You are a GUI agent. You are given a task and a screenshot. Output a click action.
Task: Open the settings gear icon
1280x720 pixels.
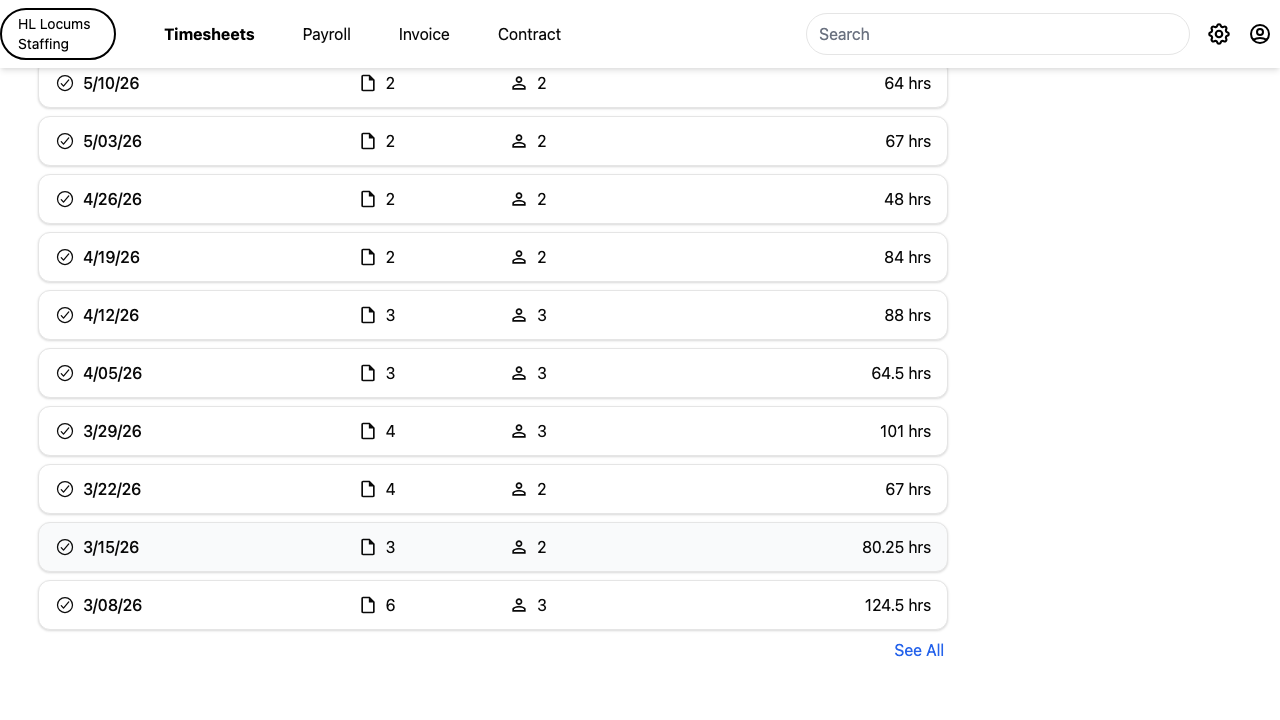pyautogui.click(x=1218, y=34)
